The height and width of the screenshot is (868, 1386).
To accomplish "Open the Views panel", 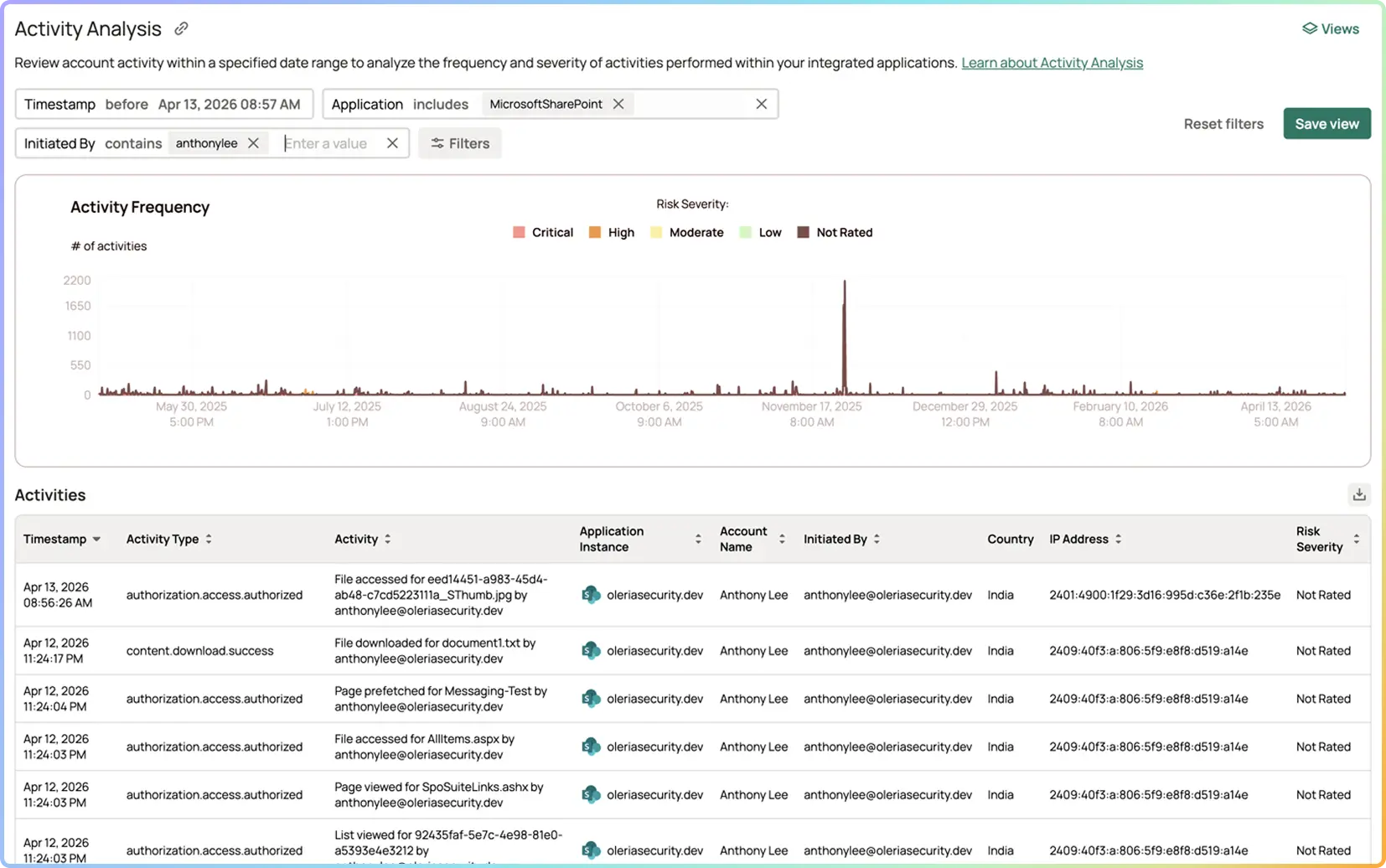I will pyautogui.click(x=1331, y=28).
